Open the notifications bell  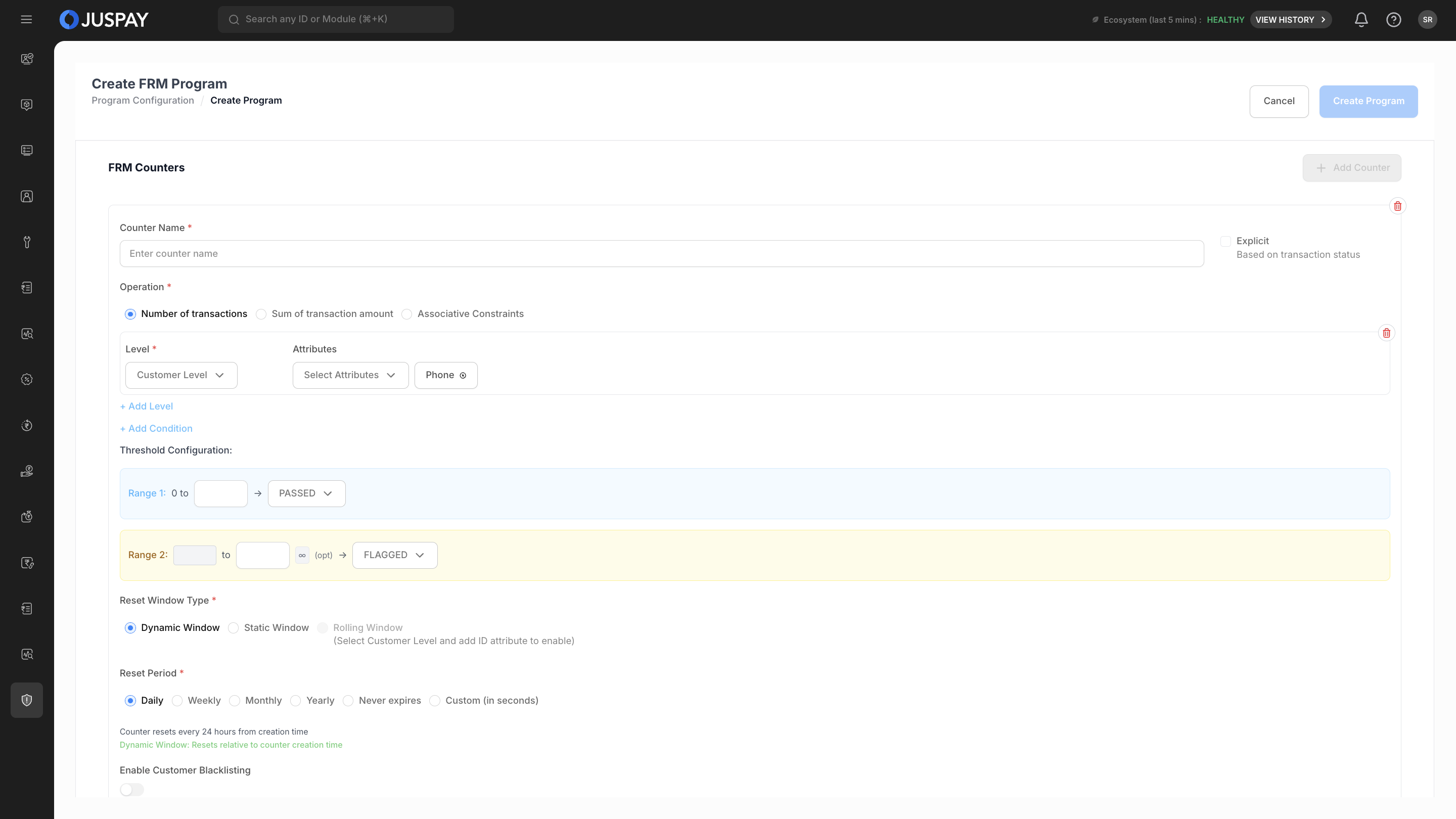pyautogui.click(x=1361, y=20)
